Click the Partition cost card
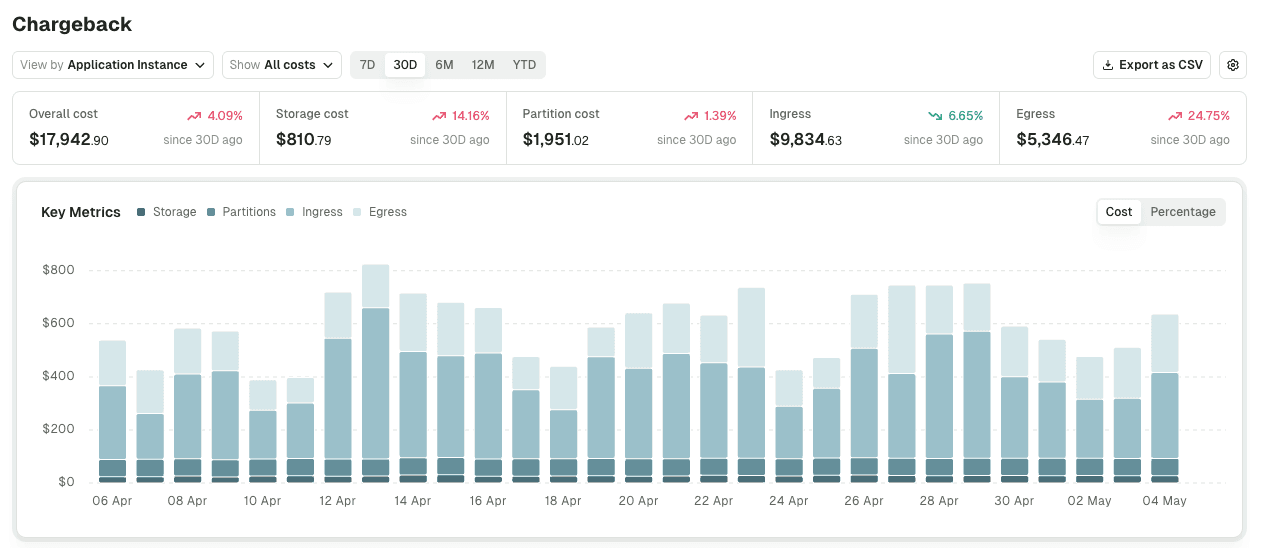 point(630,128)
